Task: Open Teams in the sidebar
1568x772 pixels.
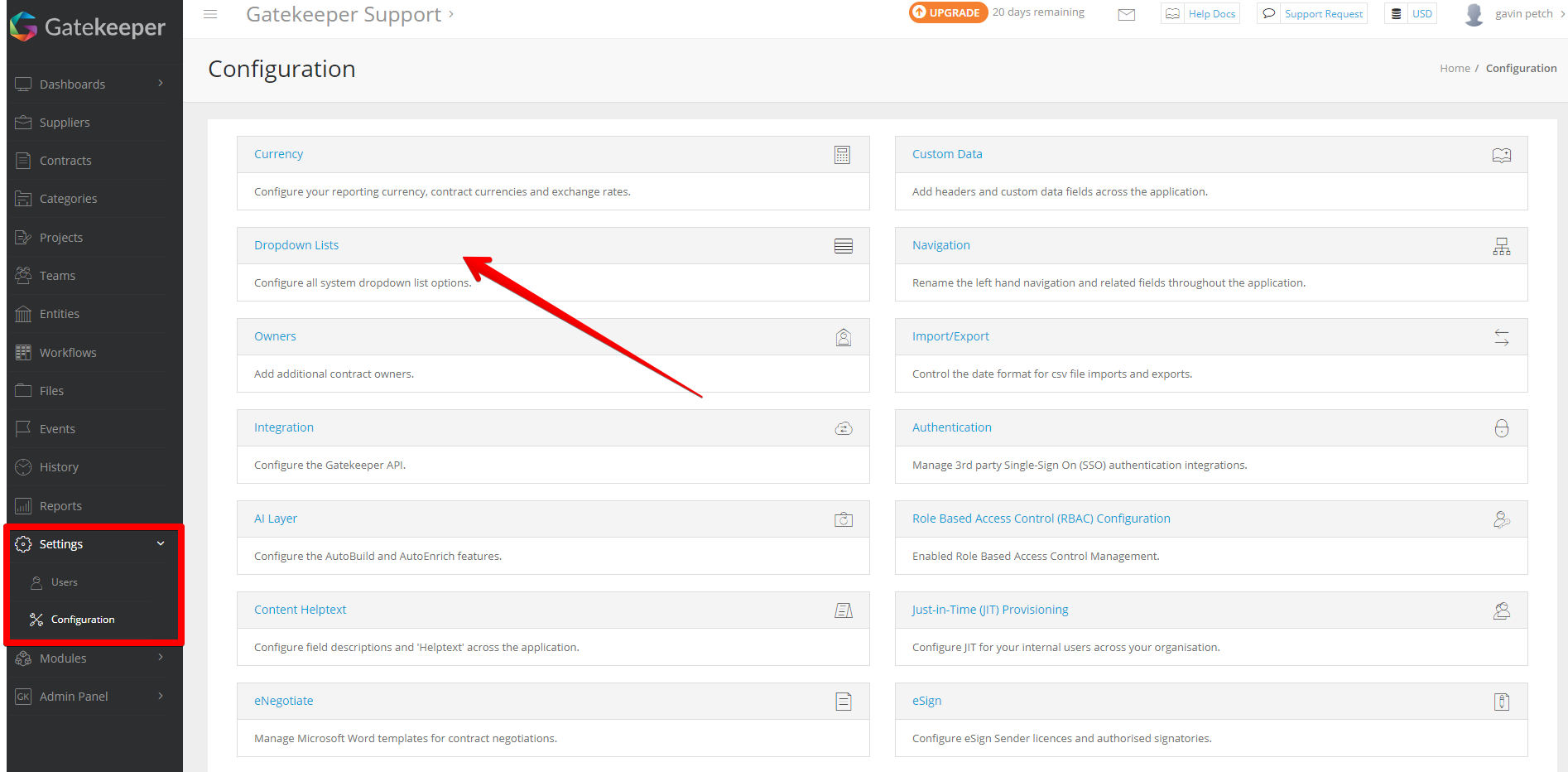Action: coord(57,276)
